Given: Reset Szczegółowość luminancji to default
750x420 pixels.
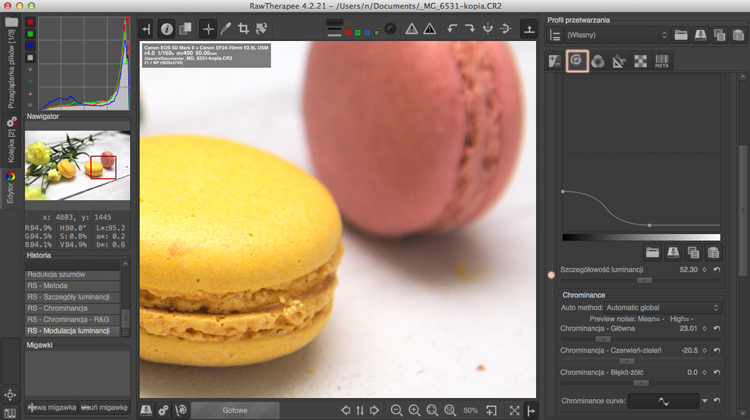Looking at the screenshot, I should tap(717, 270).
